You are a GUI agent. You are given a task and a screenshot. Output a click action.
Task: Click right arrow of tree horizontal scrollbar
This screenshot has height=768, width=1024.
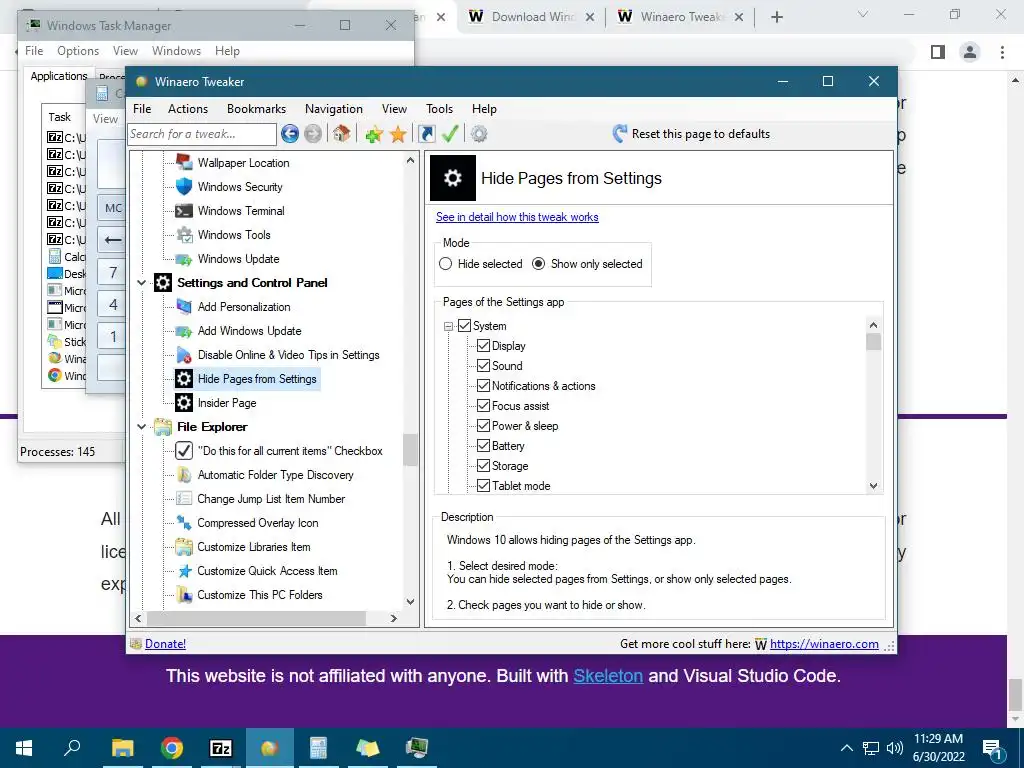coord(394,618)
